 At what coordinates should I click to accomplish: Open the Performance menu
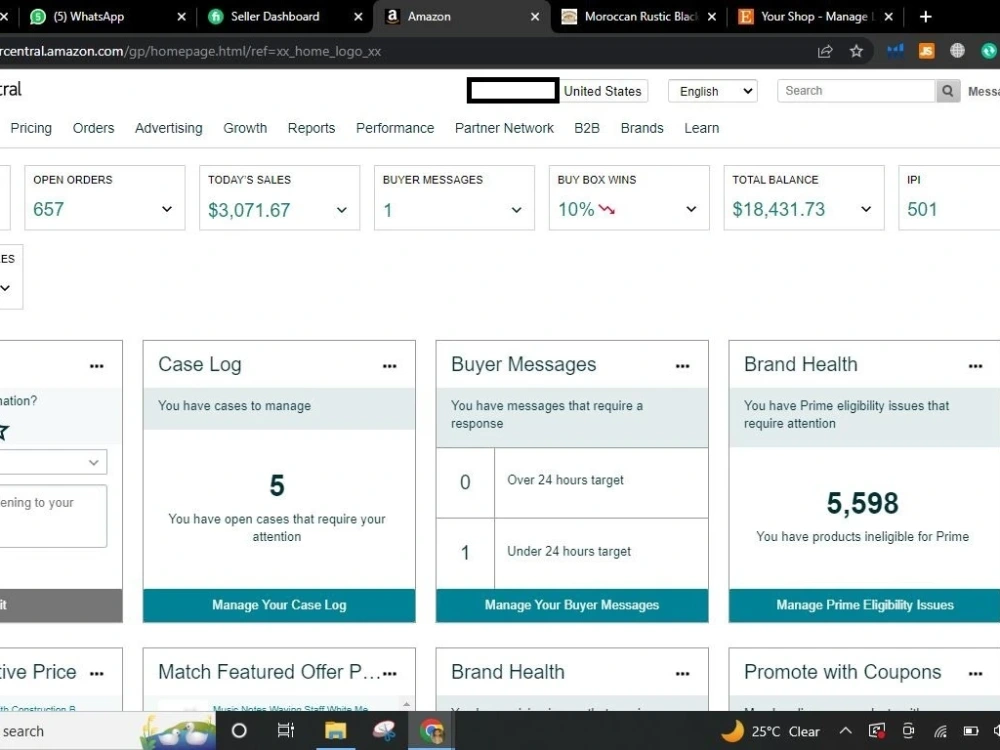click(395, 128)
